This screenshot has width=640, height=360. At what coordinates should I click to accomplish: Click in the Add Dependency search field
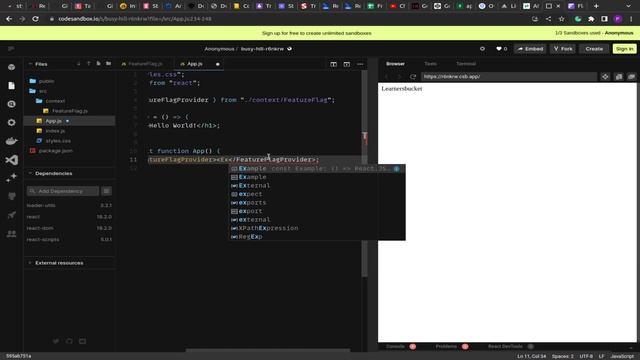coord(63,191)
